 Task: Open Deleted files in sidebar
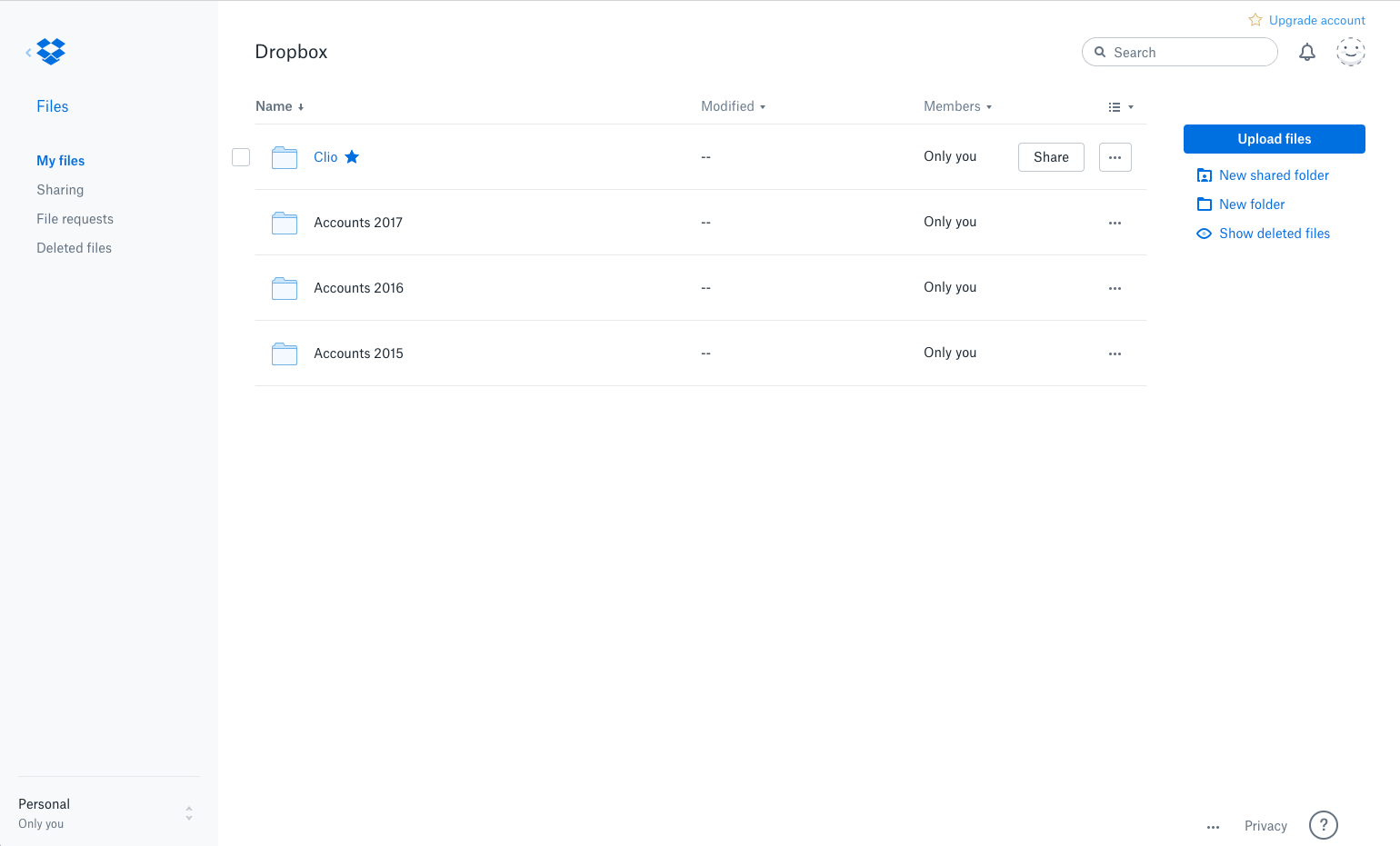tap(75, 248)
